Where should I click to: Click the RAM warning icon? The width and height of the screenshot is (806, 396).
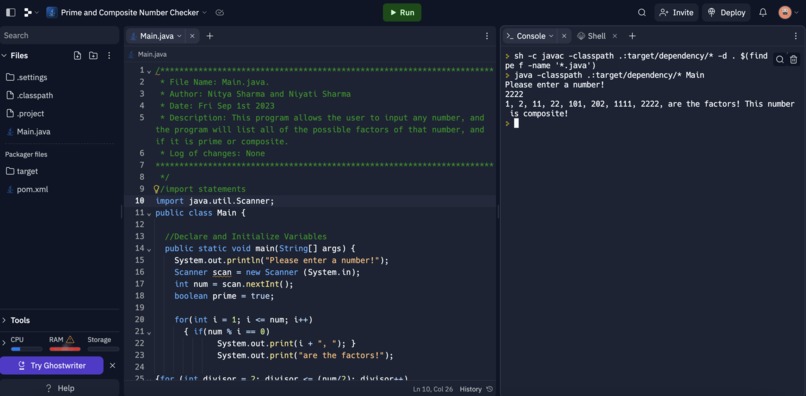click(70, 339)
